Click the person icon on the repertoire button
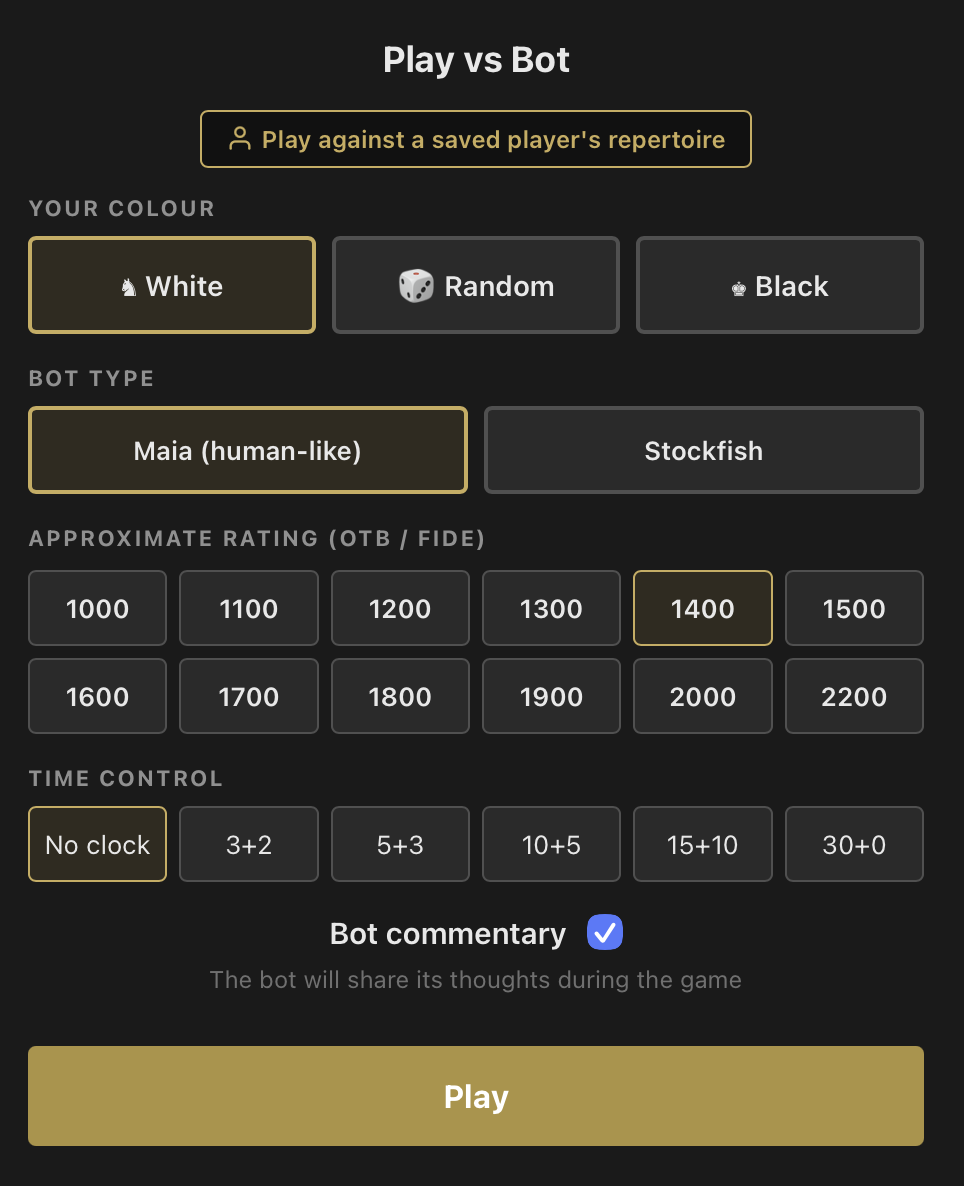 [x=240, y=139]
